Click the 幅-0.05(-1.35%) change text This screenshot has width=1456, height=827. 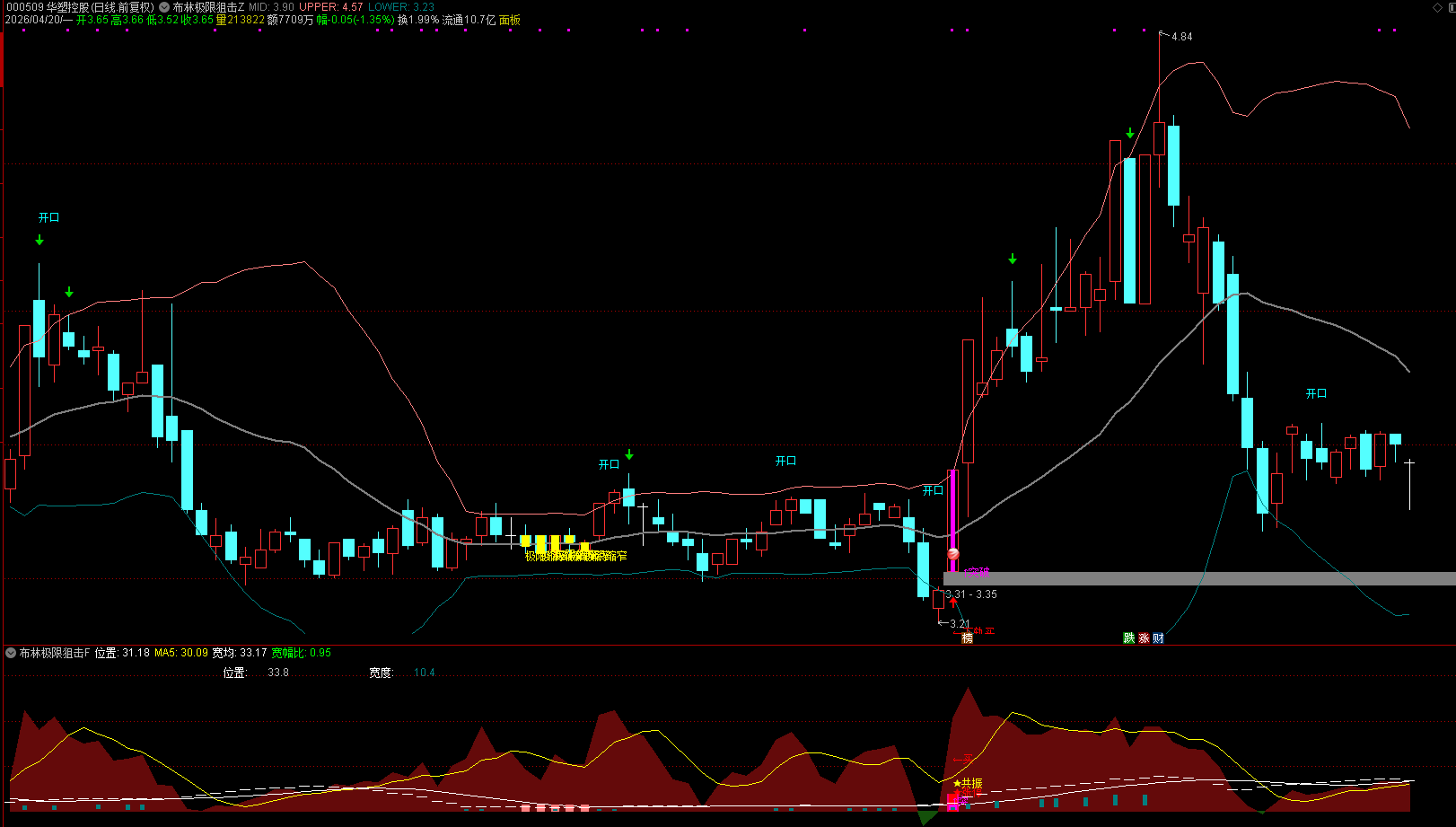click(x=355, y=20)
